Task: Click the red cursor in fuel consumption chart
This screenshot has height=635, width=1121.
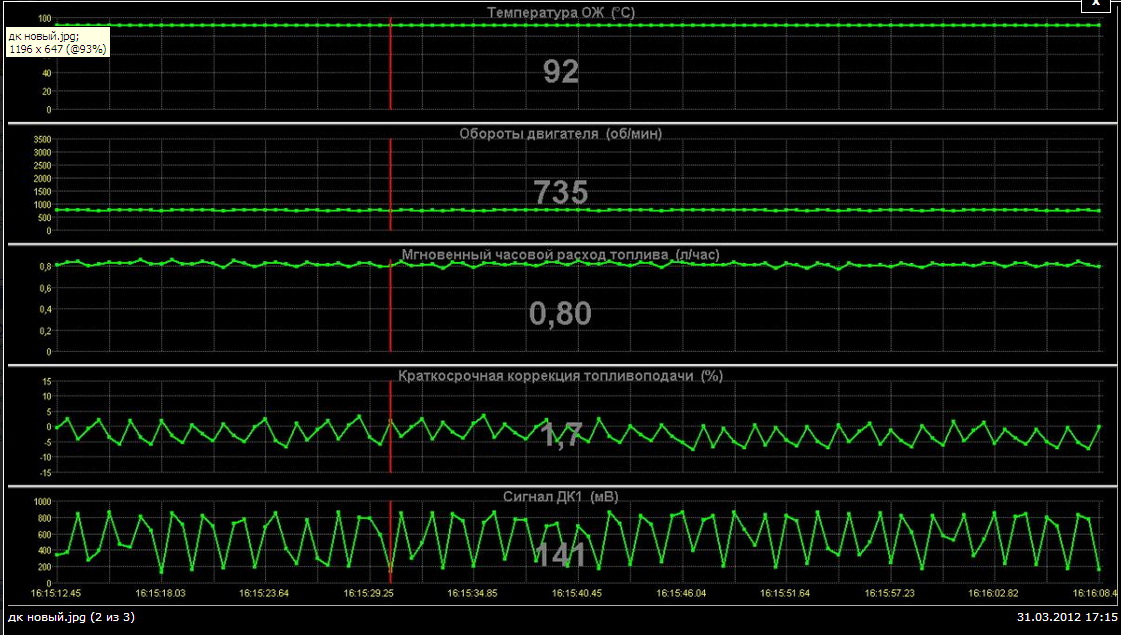Action: (x=390, y=305)
